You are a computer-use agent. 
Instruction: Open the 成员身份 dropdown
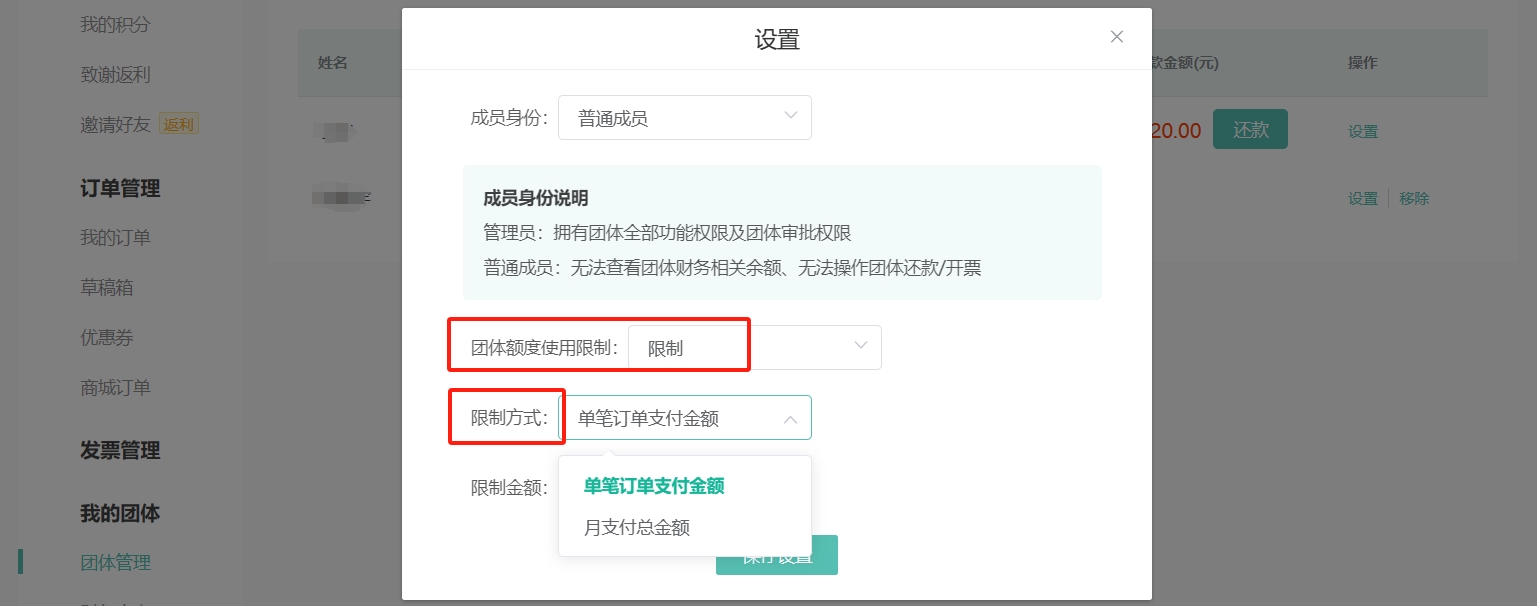(684, 117)
